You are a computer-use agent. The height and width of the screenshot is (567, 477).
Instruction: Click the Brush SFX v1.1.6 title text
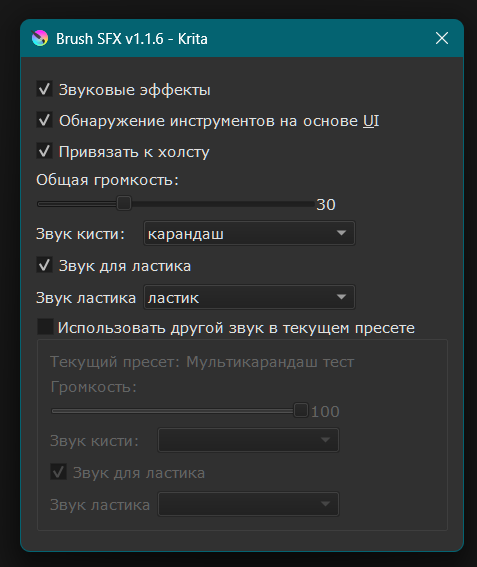(132, 39)
